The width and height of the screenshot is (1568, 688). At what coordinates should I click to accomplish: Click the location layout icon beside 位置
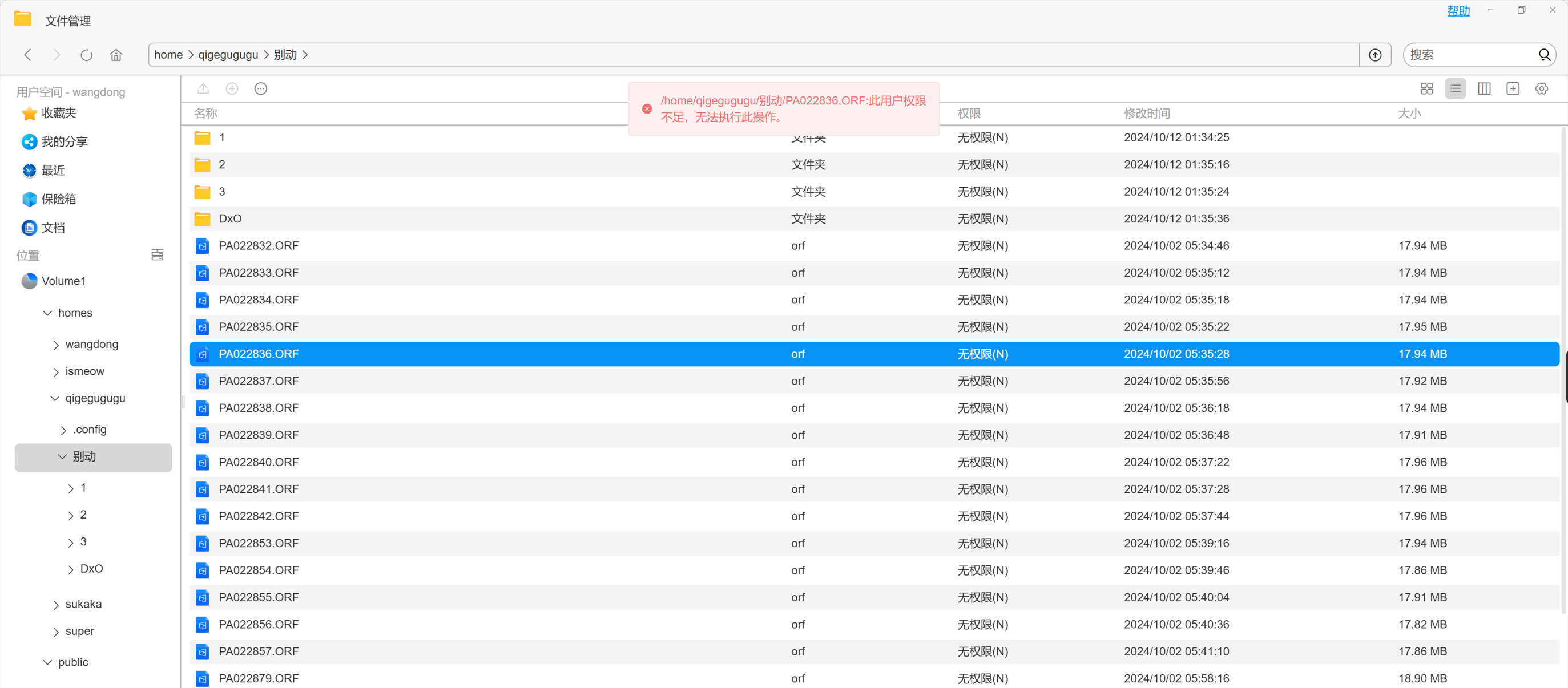pyautogui.click(x=157, y=255)
